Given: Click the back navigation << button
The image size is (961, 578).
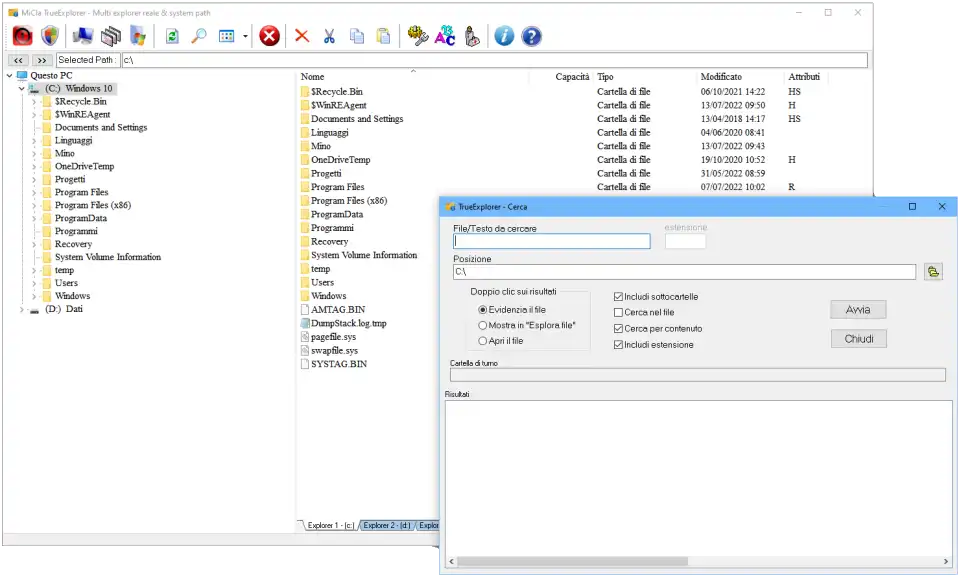Looking at the screenshot, I should (x=18, y=60).
